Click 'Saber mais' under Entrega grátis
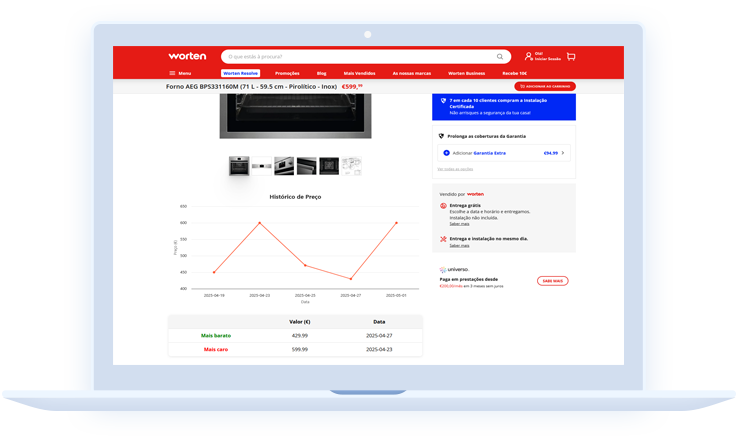 tap(459, 224)
